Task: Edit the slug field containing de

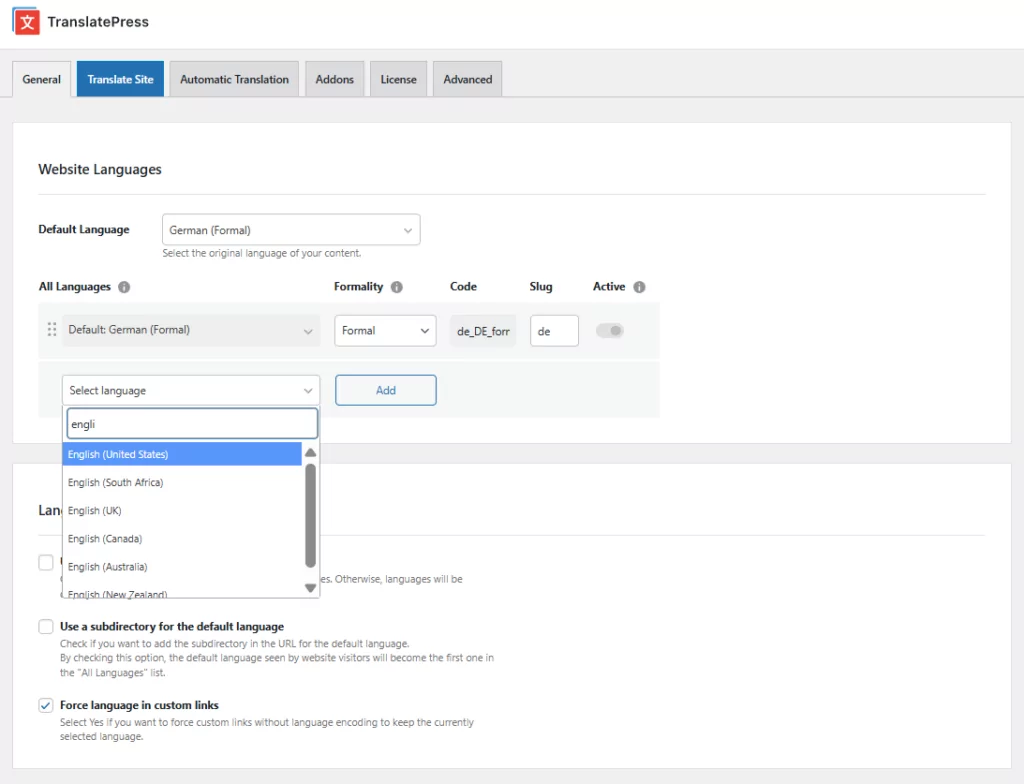Action: pyautogui.click(x=554, y=331)
